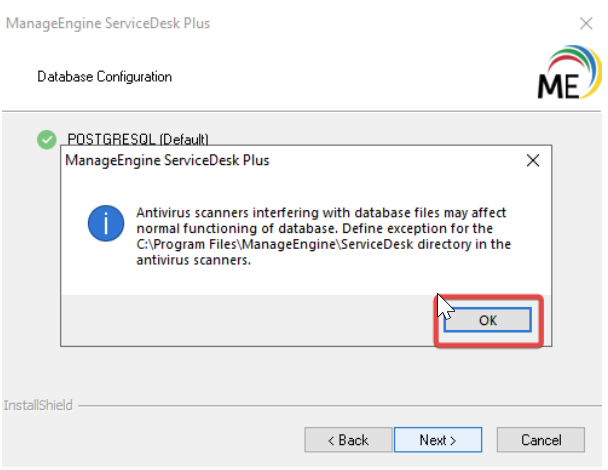This screenshot has width=608, height=470.
Task: Click the blue information icon
Action: point(105,223)
